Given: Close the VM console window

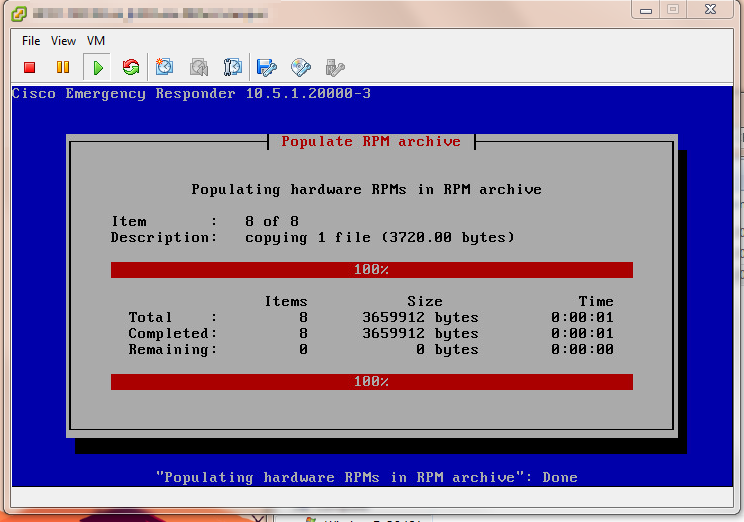Looking at the screenshot, I should (x=710, y=9).
